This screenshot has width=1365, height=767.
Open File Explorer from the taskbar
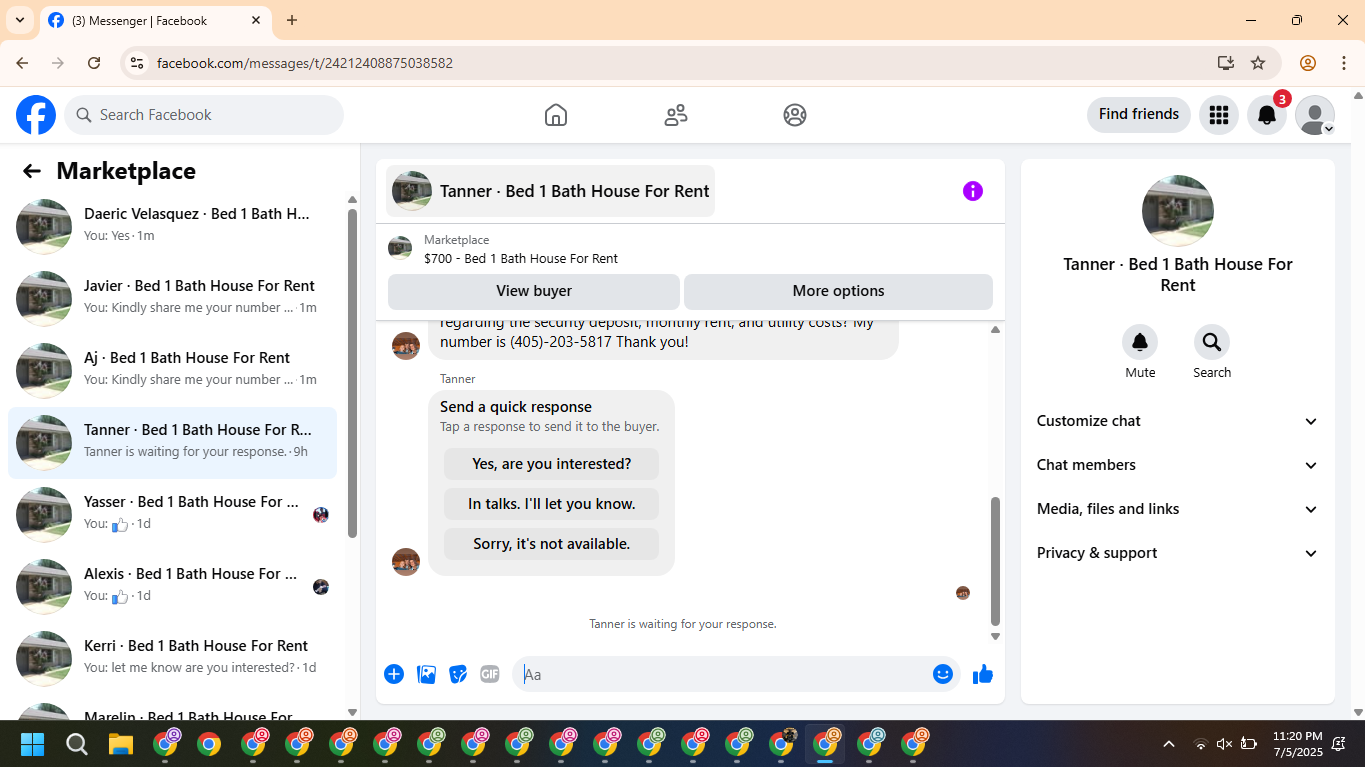pos(121,744)
